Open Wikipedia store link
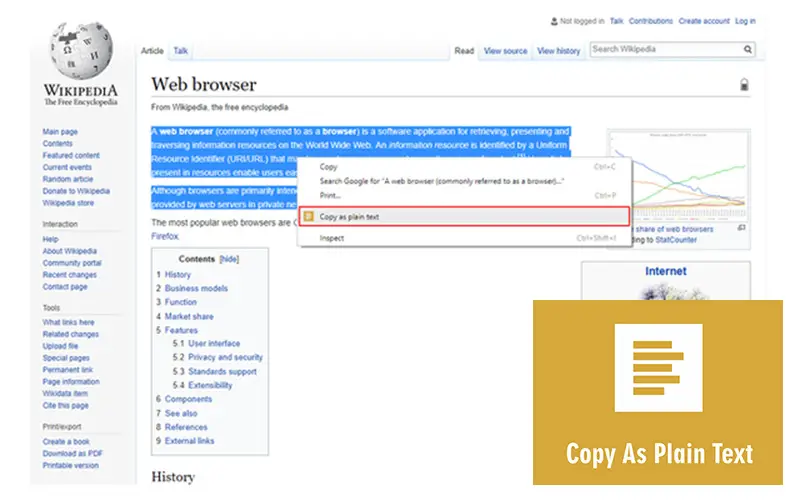 [68, 203]
